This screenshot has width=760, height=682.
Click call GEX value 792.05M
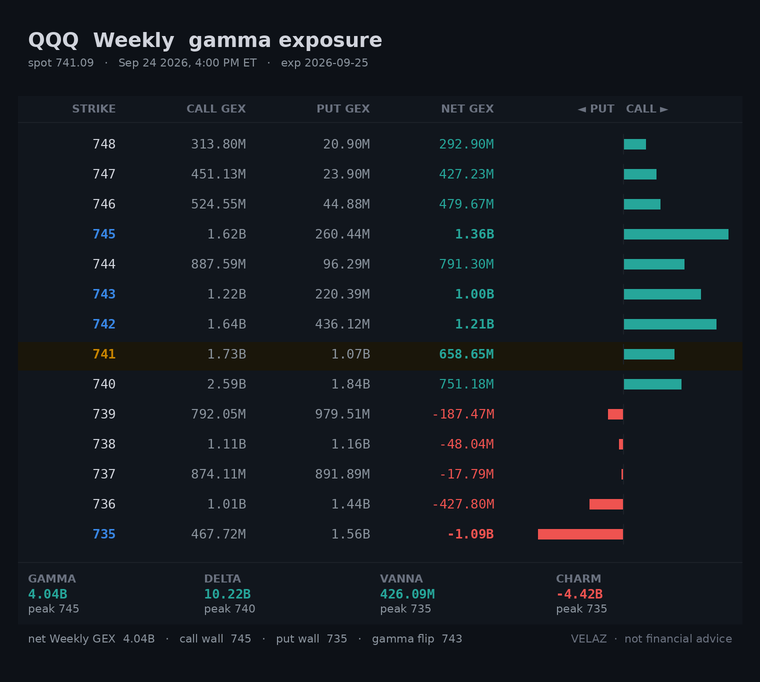tap(218, 414)
